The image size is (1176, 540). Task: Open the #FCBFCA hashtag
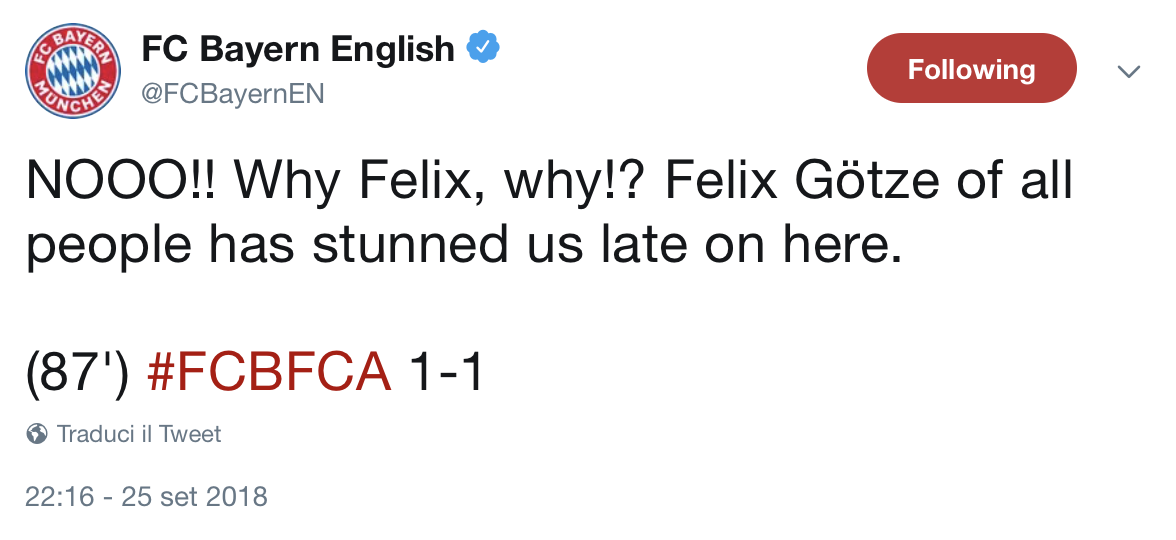[268, 373]
